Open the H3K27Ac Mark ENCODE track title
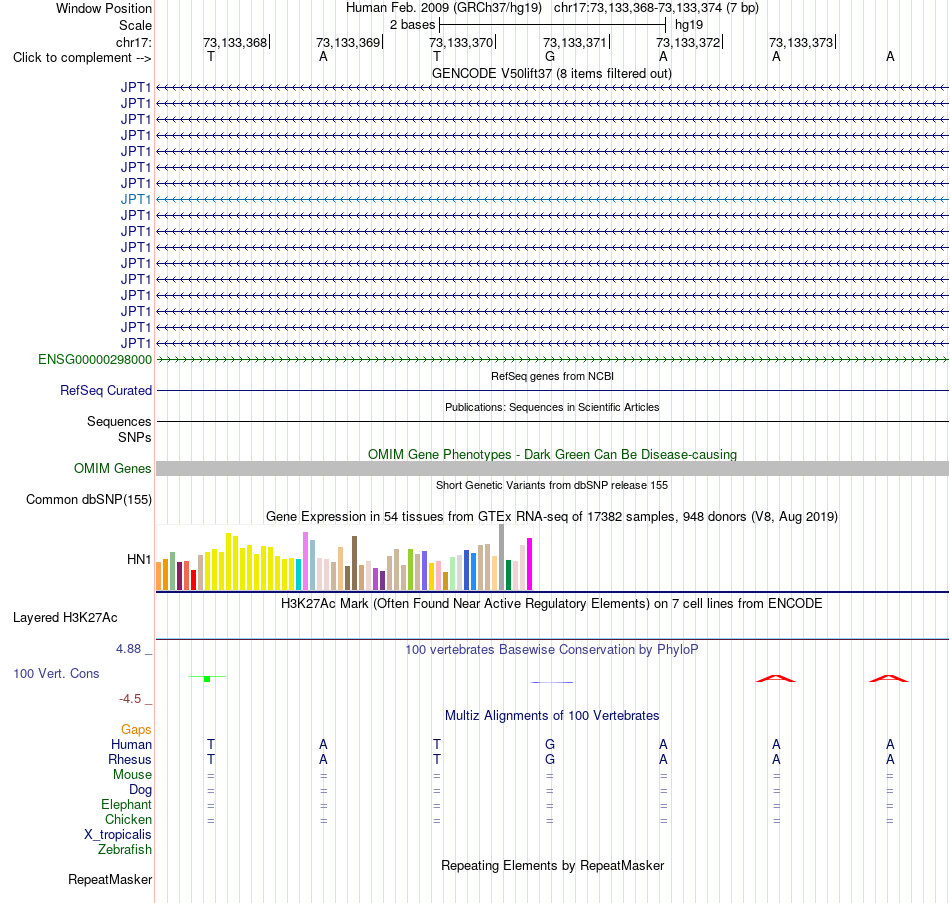Image resolution: width=950 pixels, height=903 pixels. pyautogui.click(x=552, y=604)
